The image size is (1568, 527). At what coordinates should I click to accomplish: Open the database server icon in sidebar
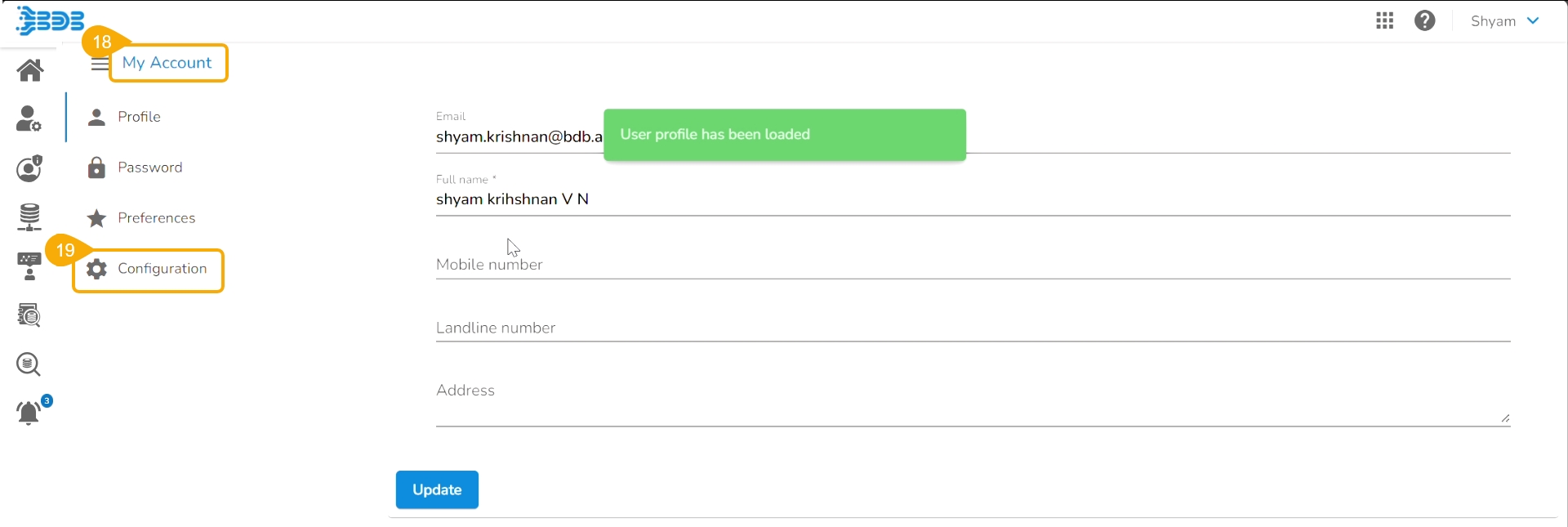(x=29, y=217)
